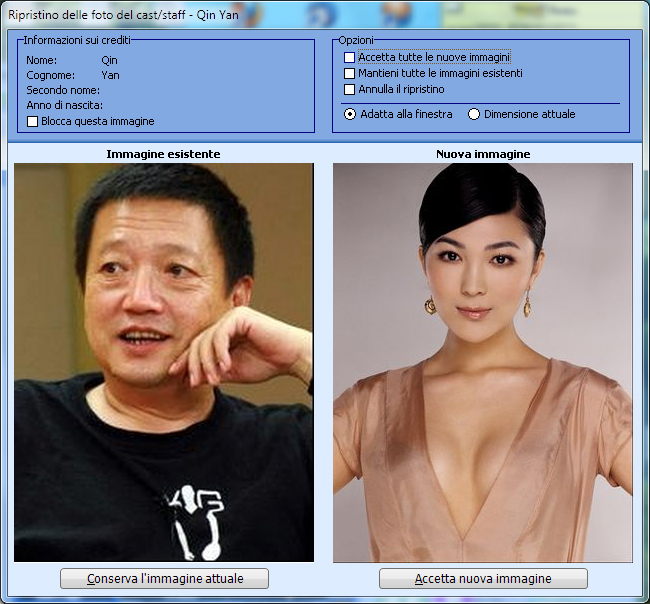This screenshot has width=650, height=604.
Task: Click the 'Opzioni' group label
Action: click(x=356, y=40)
